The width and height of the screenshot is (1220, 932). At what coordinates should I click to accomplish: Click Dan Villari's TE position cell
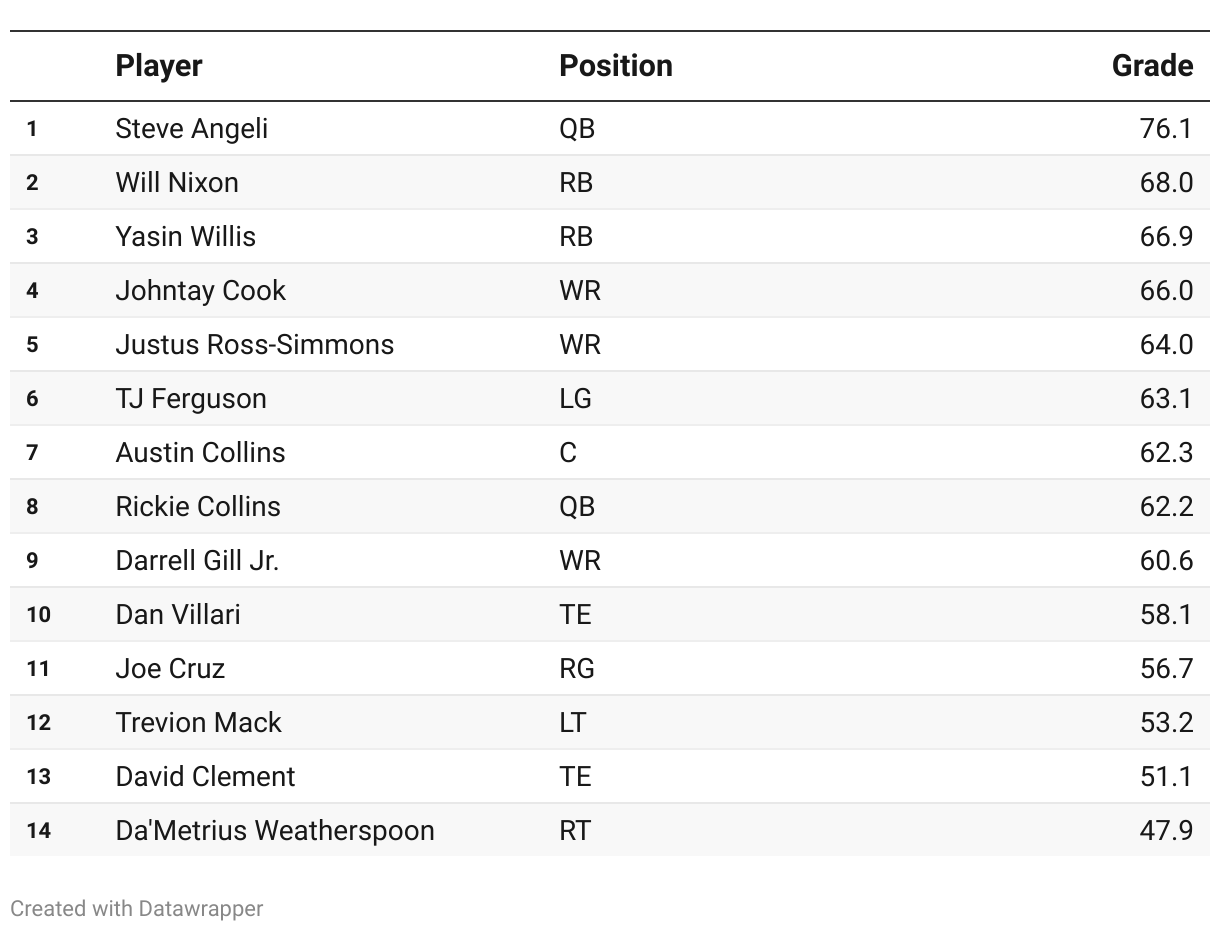tap(576, 615)
